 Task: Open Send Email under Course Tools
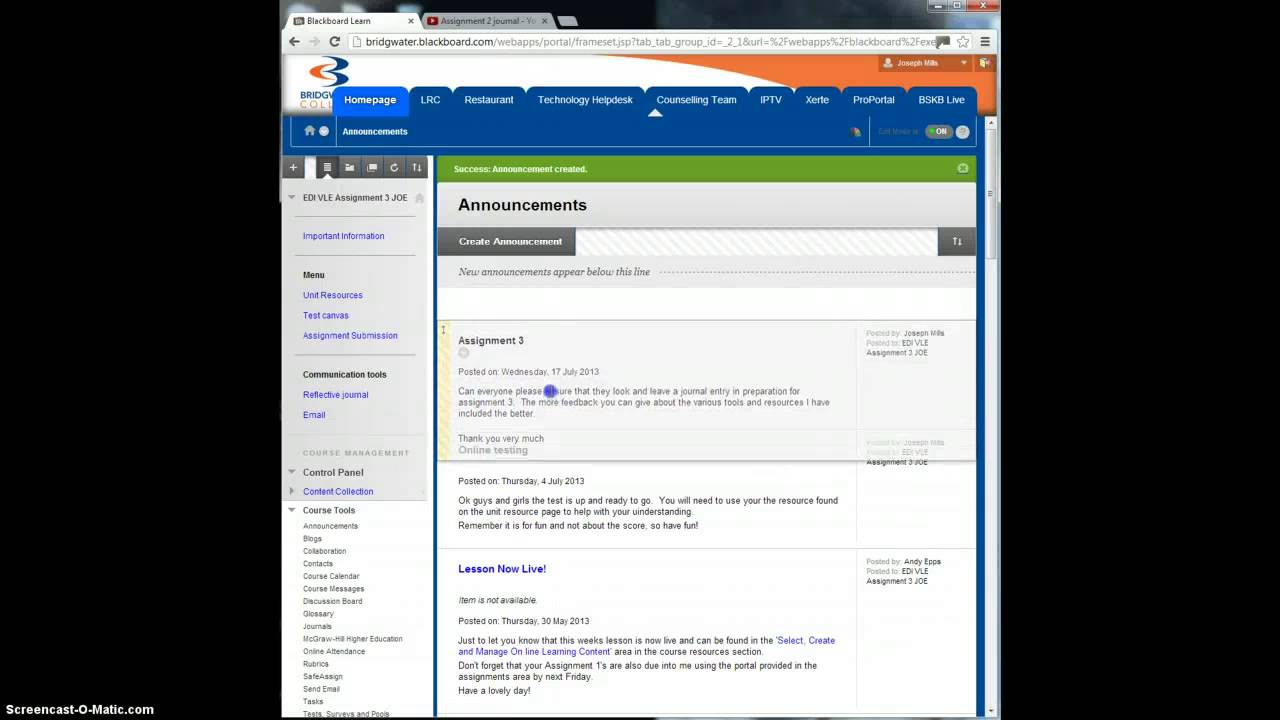(x=321, y=689)
